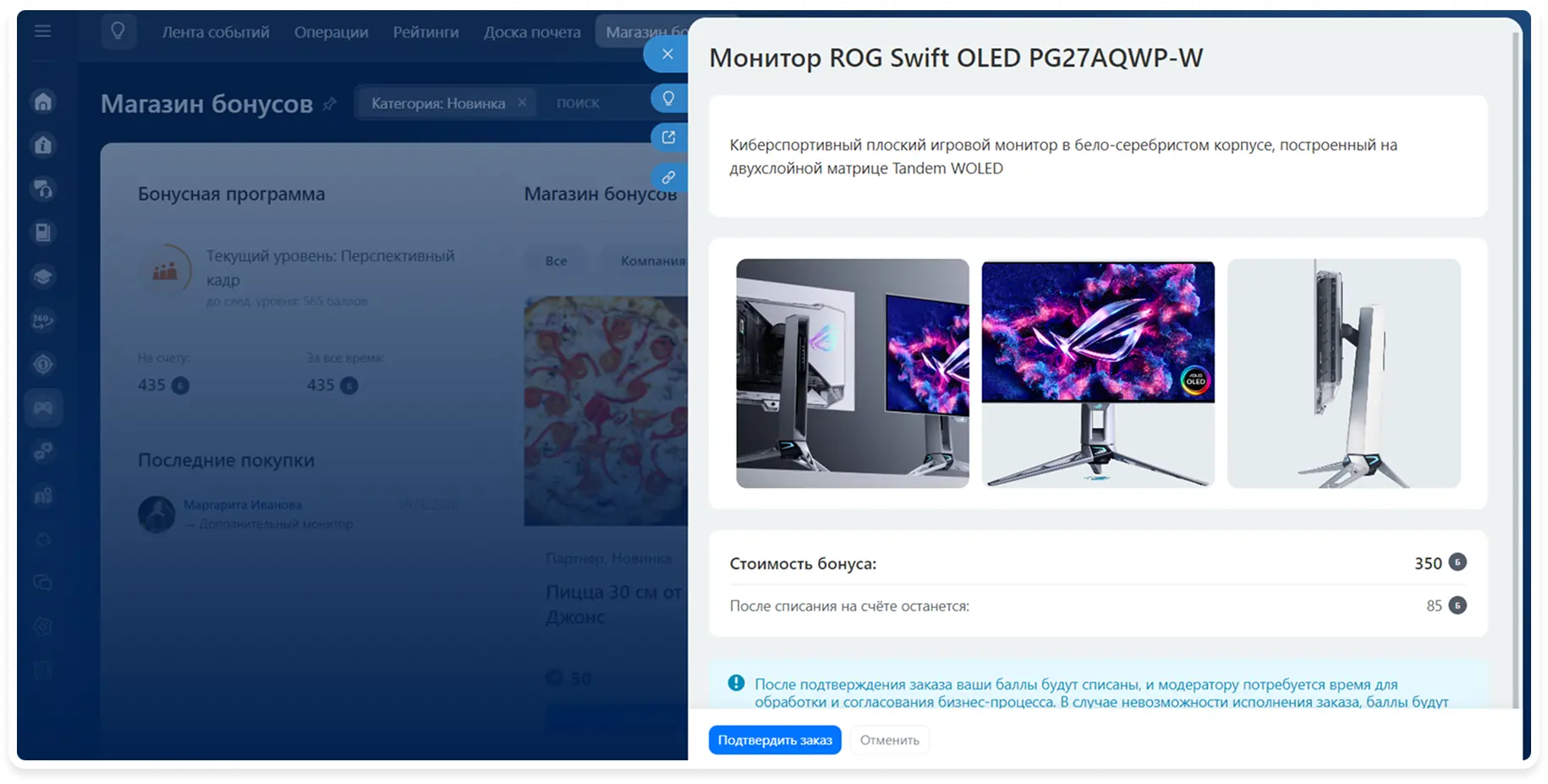Click the info icon in the blue notice
This screenshot has width=1548, height=784.
tap(737, 683)
